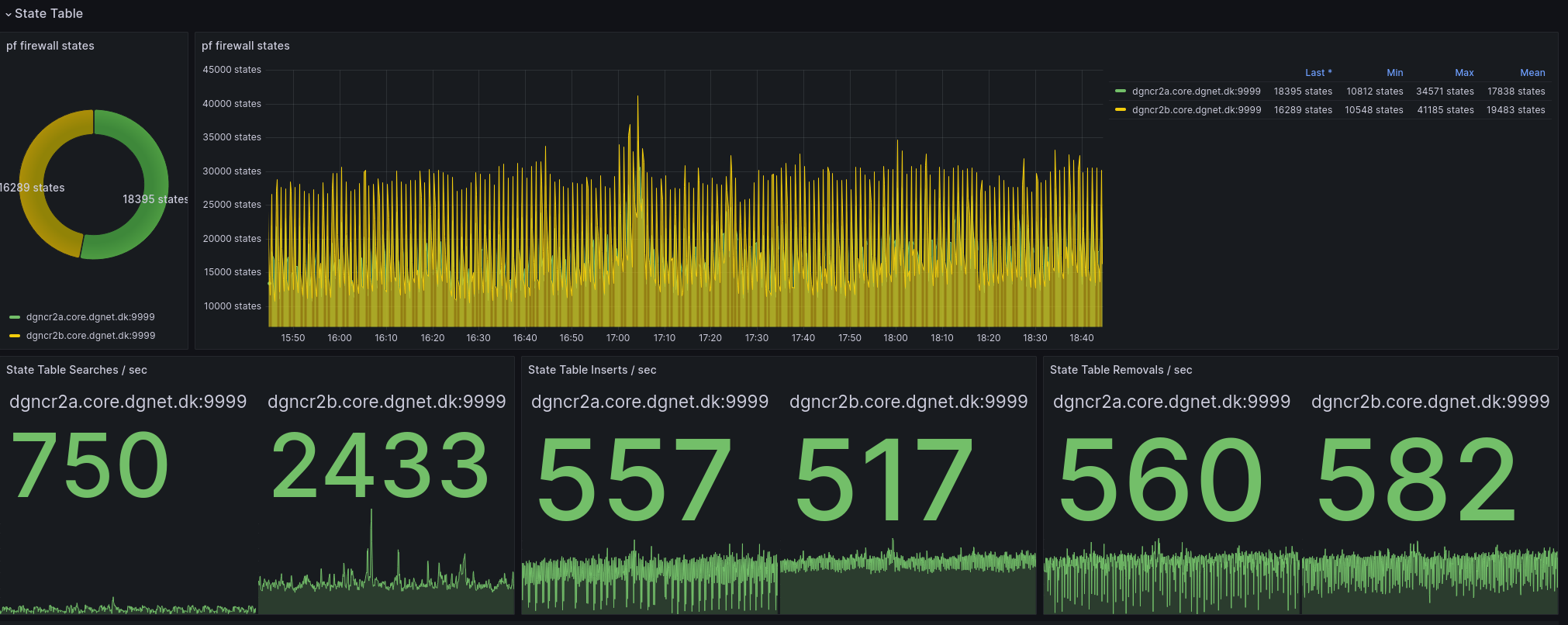This screenshot has width=1568, height=625.
Task: Click the 40000 states y-axis label
Action: pyautogui.click(x=232, y=104)
